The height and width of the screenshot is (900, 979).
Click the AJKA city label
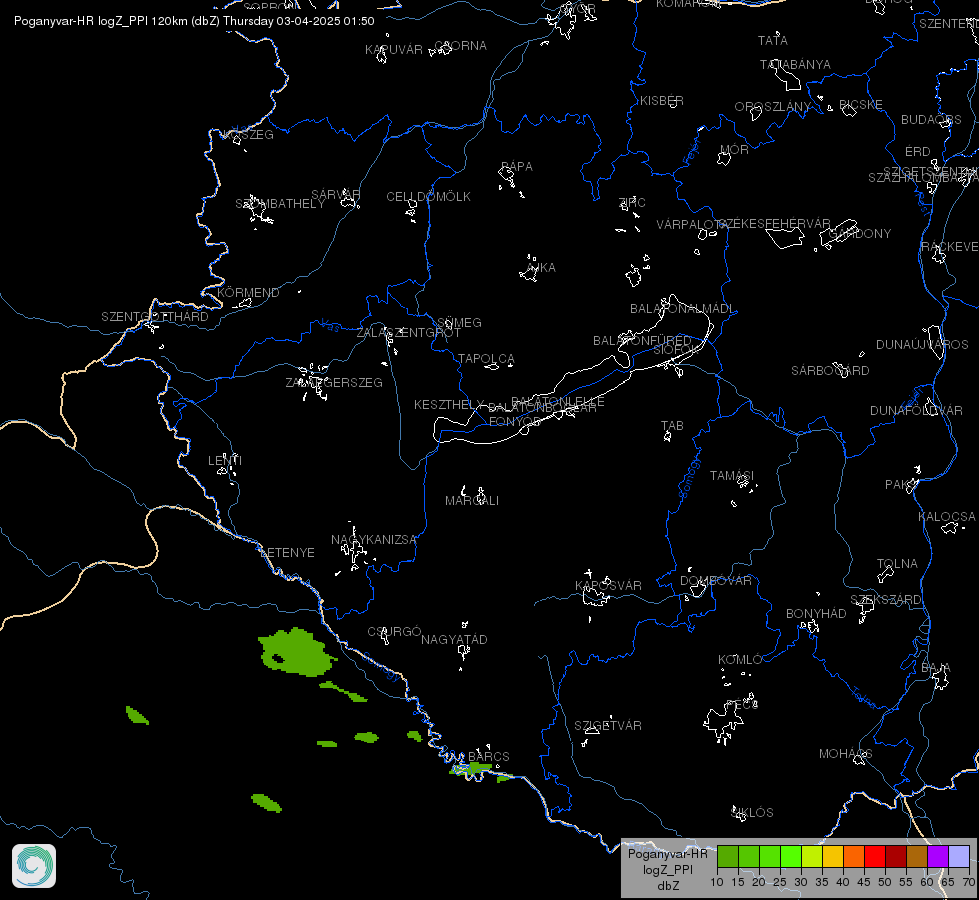pyautogui.click(x=541, y=267)
